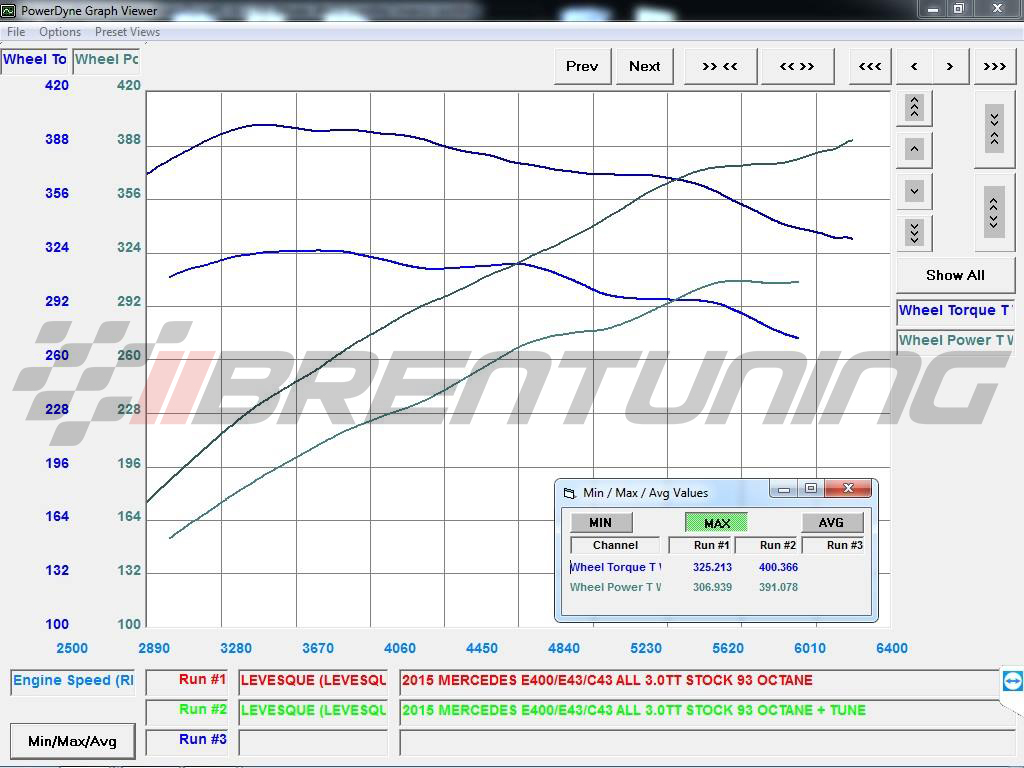Screen dimensions: 1024x768
Task: Click the green LEVESQUE name field for Run #2
Action: click(x=313, y=711)
